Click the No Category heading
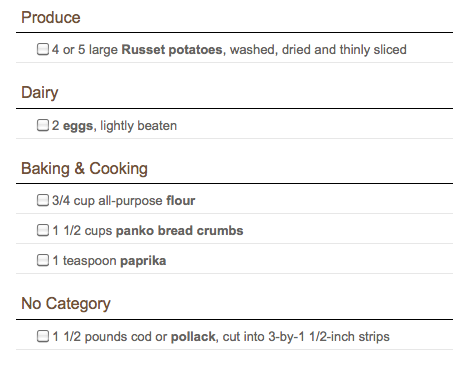 click(x=66, y=304)
